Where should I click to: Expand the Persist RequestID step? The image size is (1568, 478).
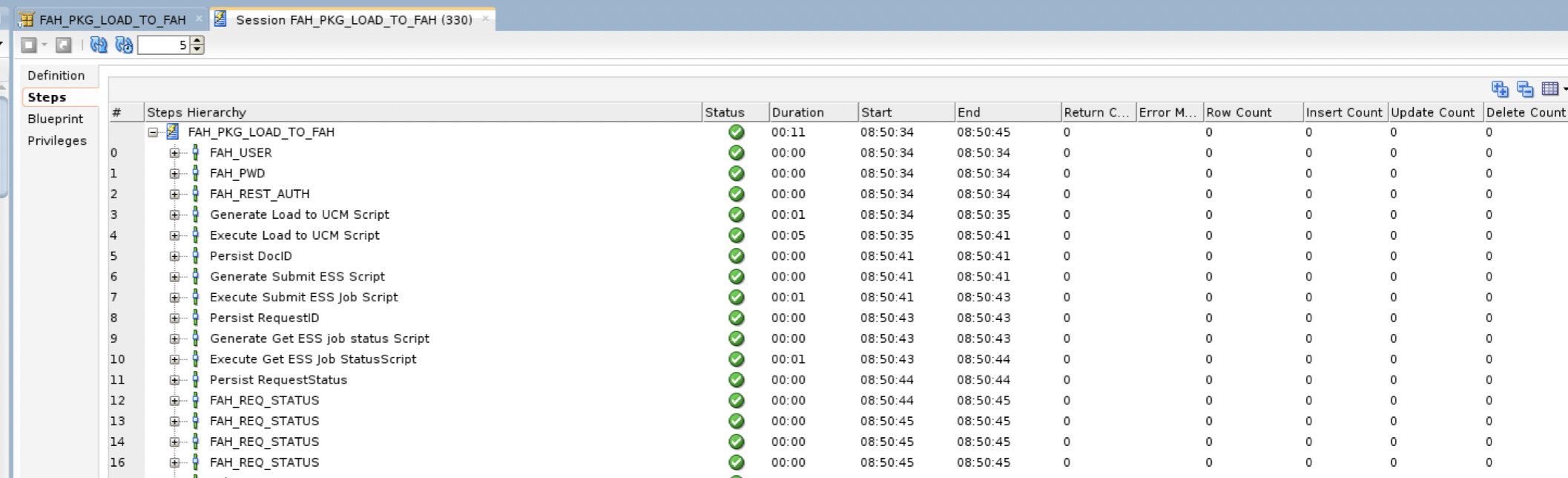[x=174, y=318]
